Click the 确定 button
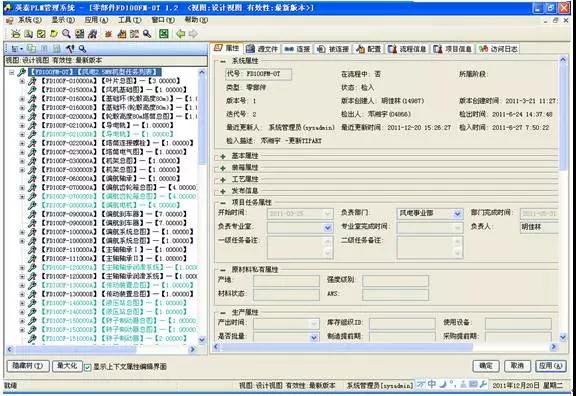 coord(486,366)
